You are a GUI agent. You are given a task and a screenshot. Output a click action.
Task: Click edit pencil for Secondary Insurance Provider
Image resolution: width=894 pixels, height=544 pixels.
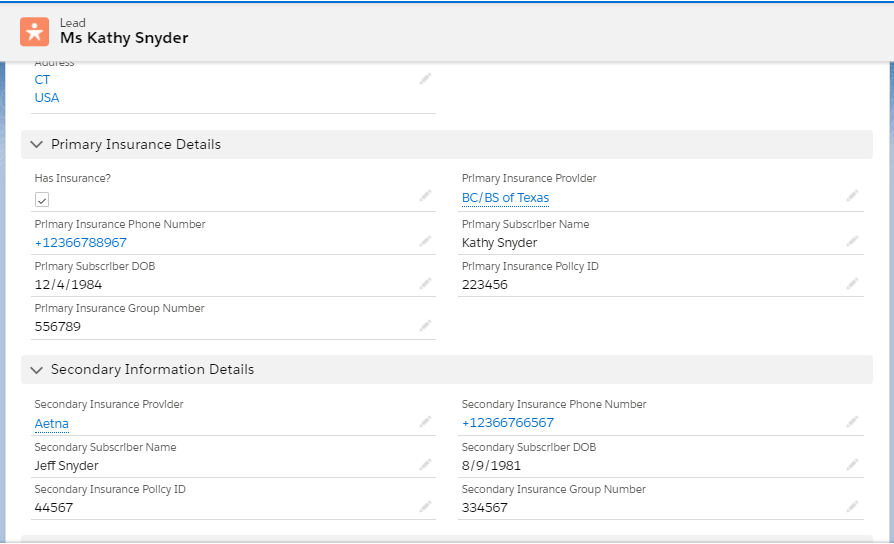coord(425,422)
